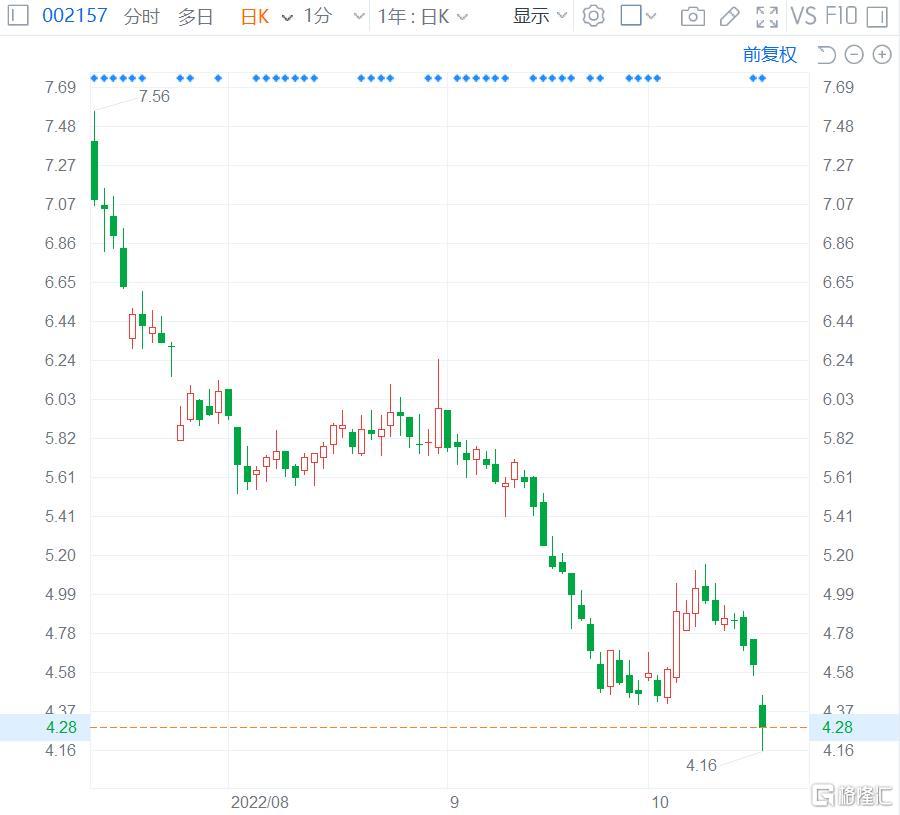Take a chart screenshot with camera icon
Image resolution: width=900 pixels, height=815 pixels.
point(693,17)
